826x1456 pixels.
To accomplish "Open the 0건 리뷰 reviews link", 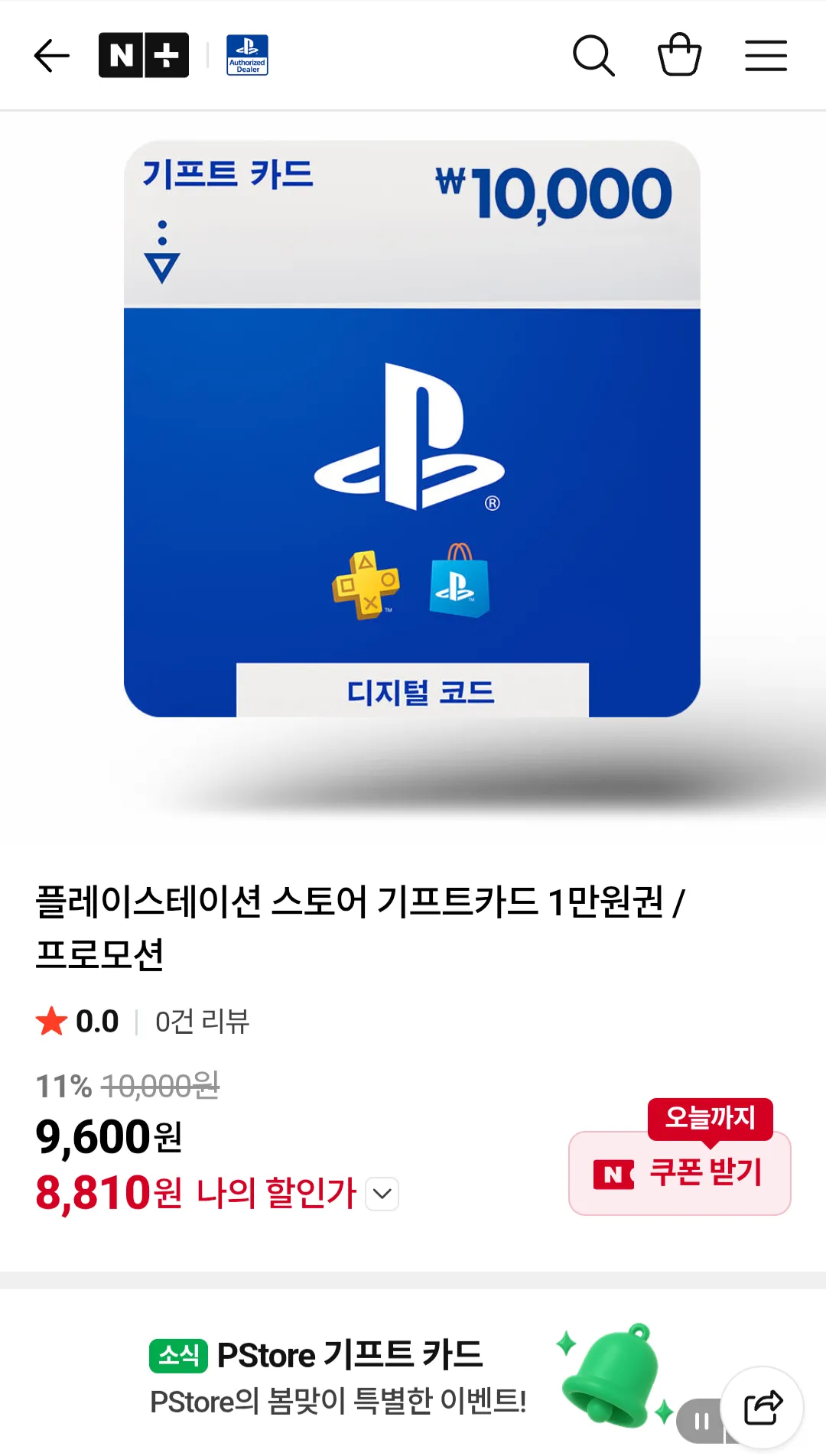I will [203, 1022].
